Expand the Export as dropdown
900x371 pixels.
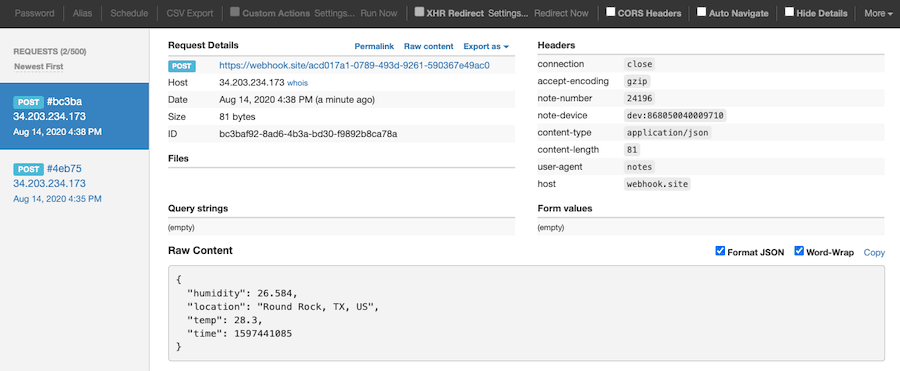pos(486,46)
